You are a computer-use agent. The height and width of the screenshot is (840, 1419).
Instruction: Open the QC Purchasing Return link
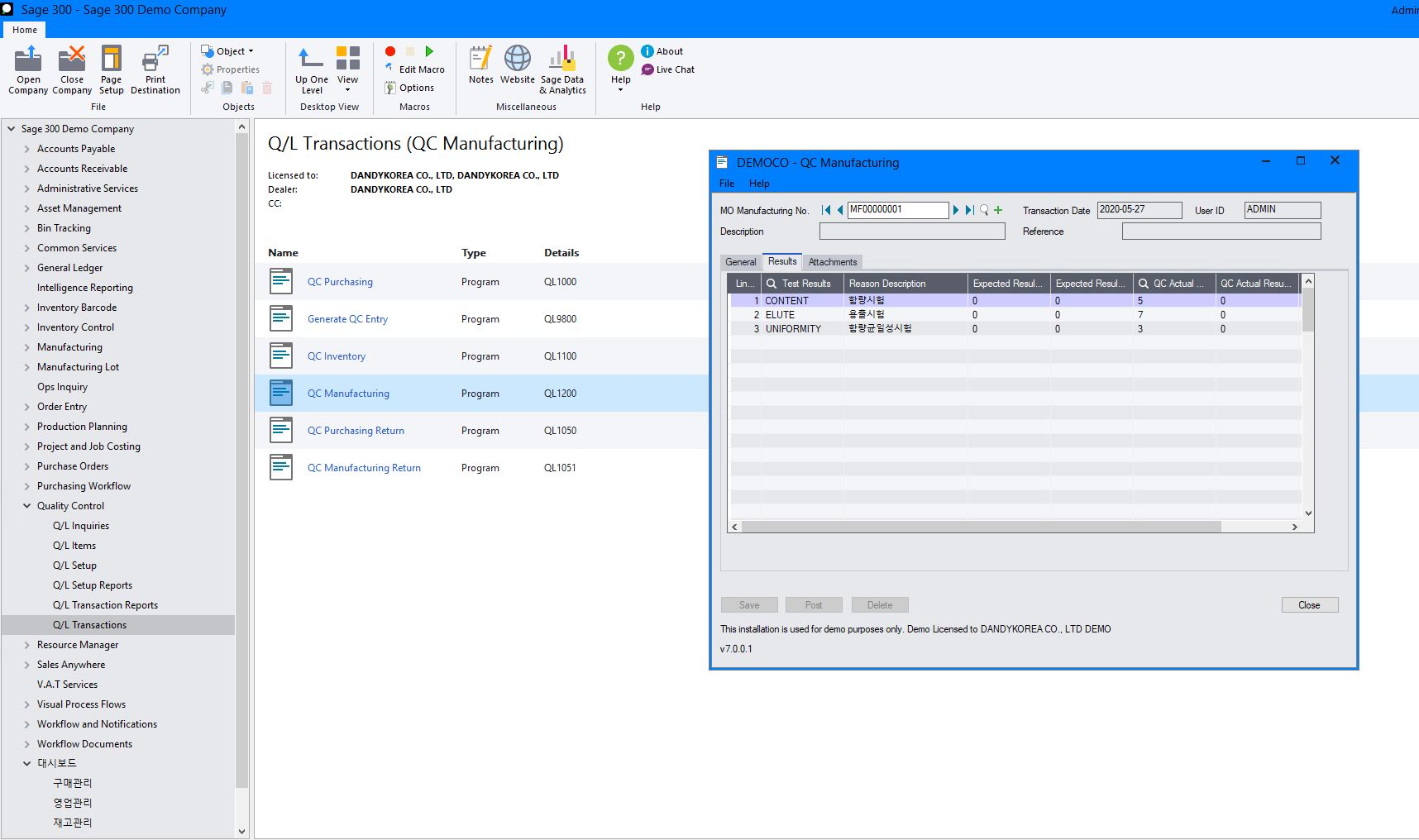[x=356, y=431]
